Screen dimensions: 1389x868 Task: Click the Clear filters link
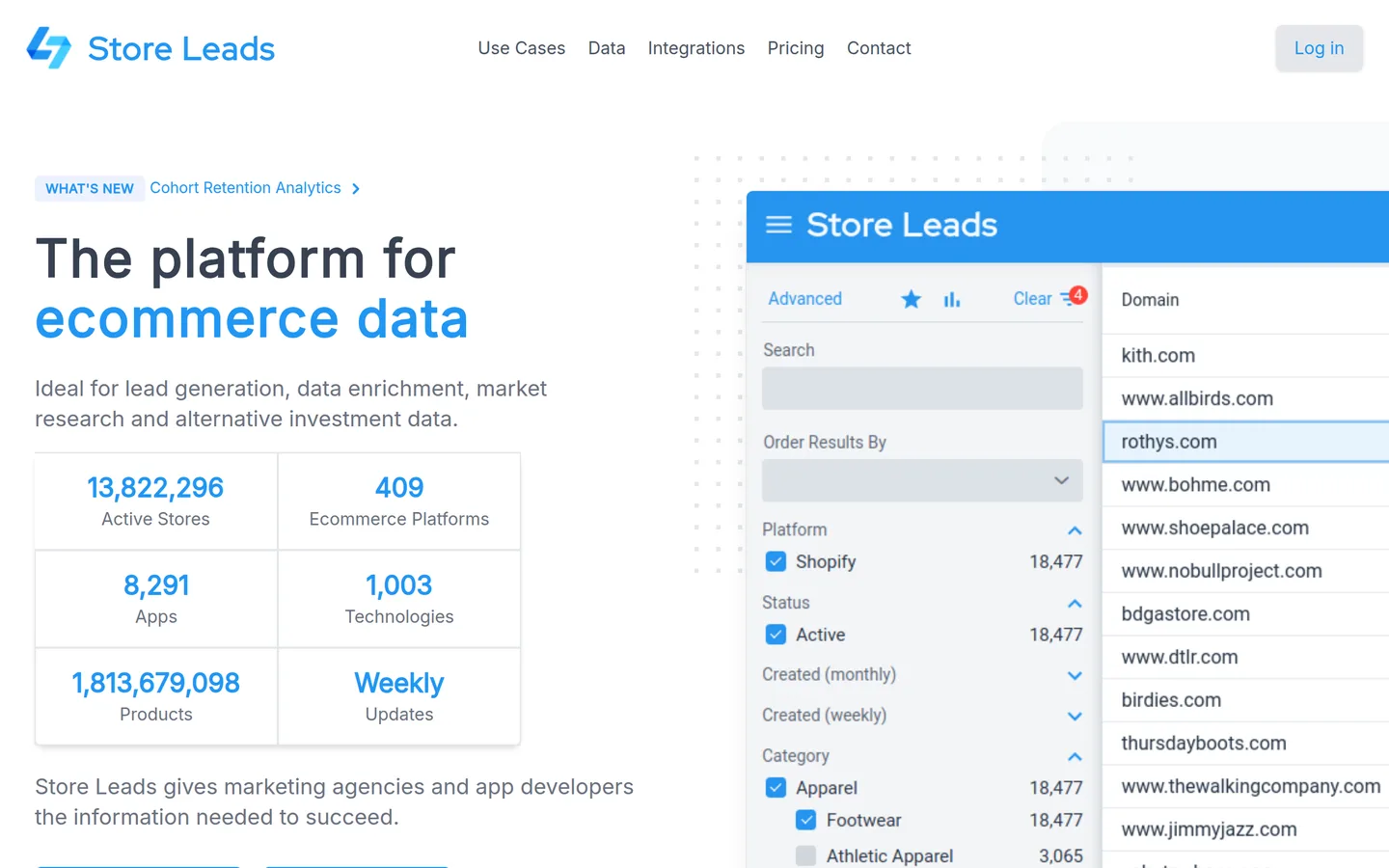[x=1032, y=299]
